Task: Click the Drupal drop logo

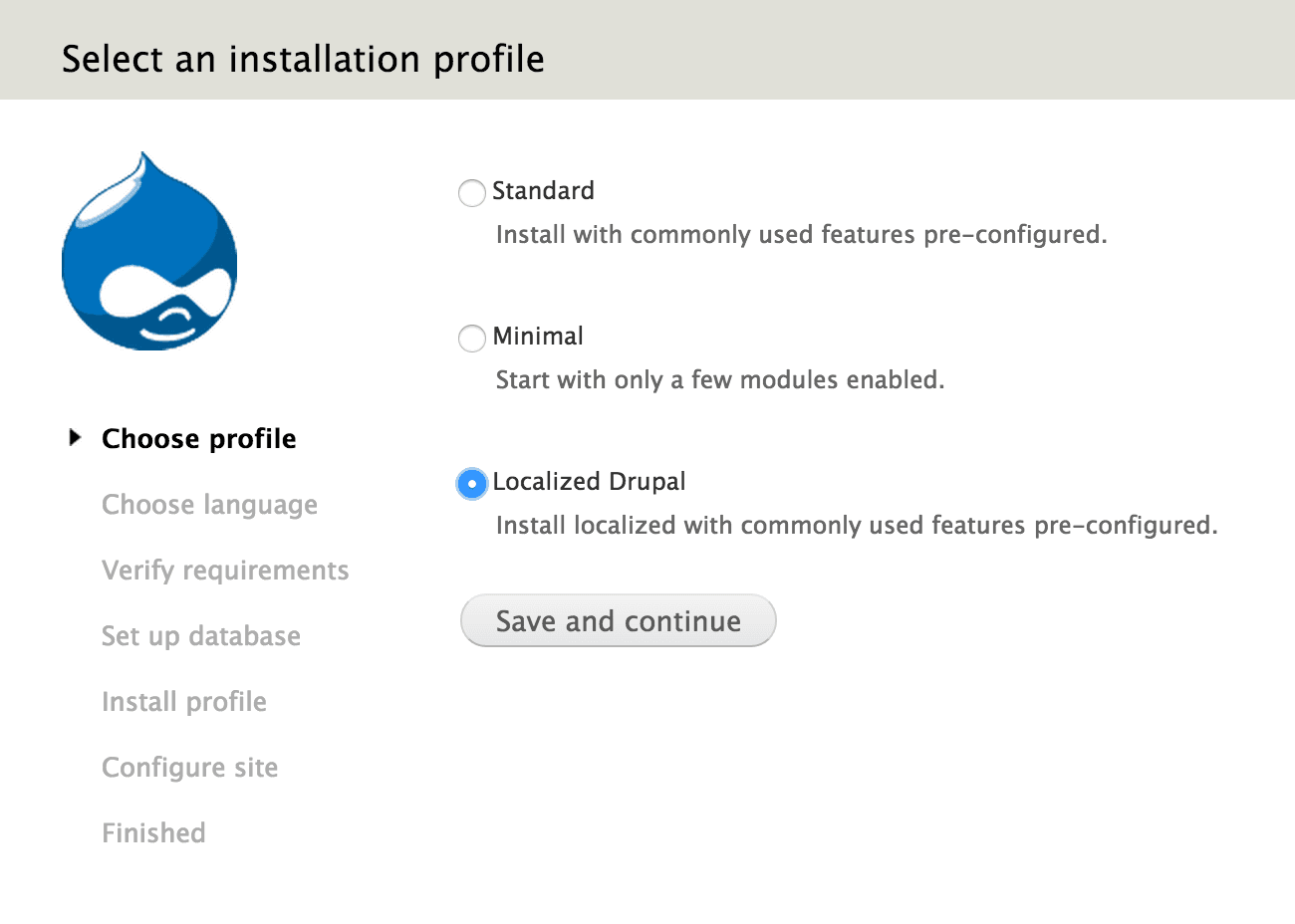Action: point(149,253)
